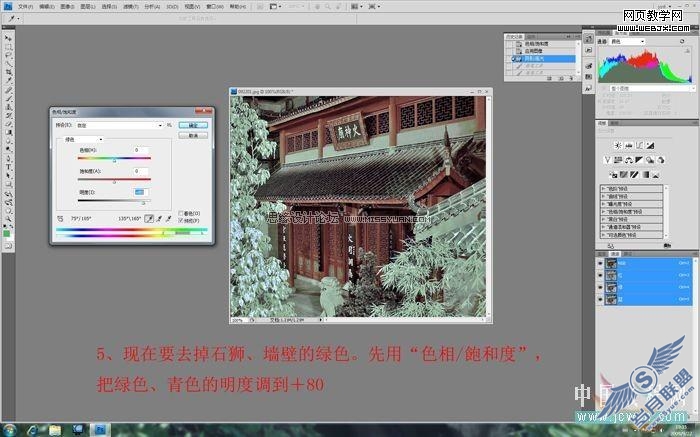This screenshot has height=437, width=700.
Task: Open the 绿色 color range dropdown
Action: coord(84,140)
